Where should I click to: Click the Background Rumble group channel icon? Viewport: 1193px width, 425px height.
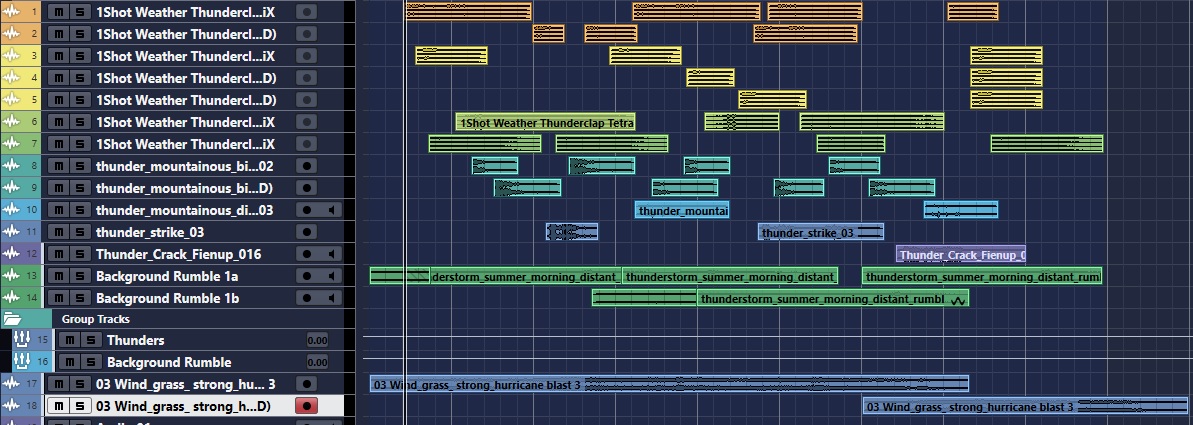click(x=20, y=362)
